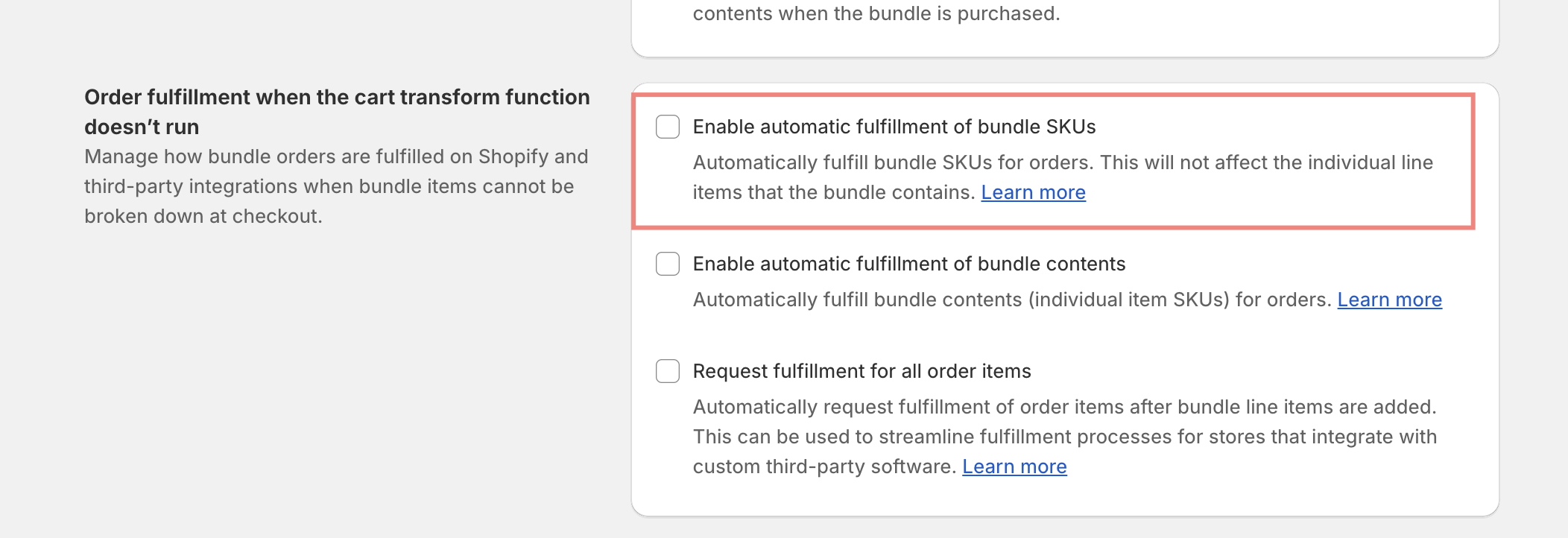Open Learn more link after individual item SKUs text
This screenshot has height=538, width=1568.
(1389, 300)
